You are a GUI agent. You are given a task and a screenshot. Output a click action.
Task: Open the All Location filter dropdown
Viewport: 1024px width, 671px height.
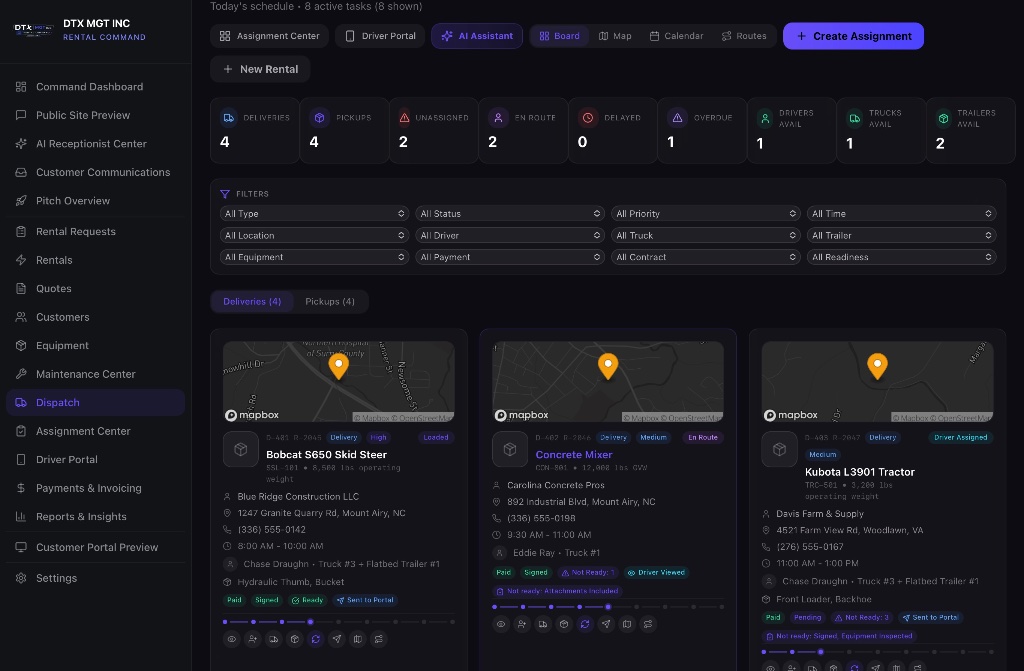315,235
